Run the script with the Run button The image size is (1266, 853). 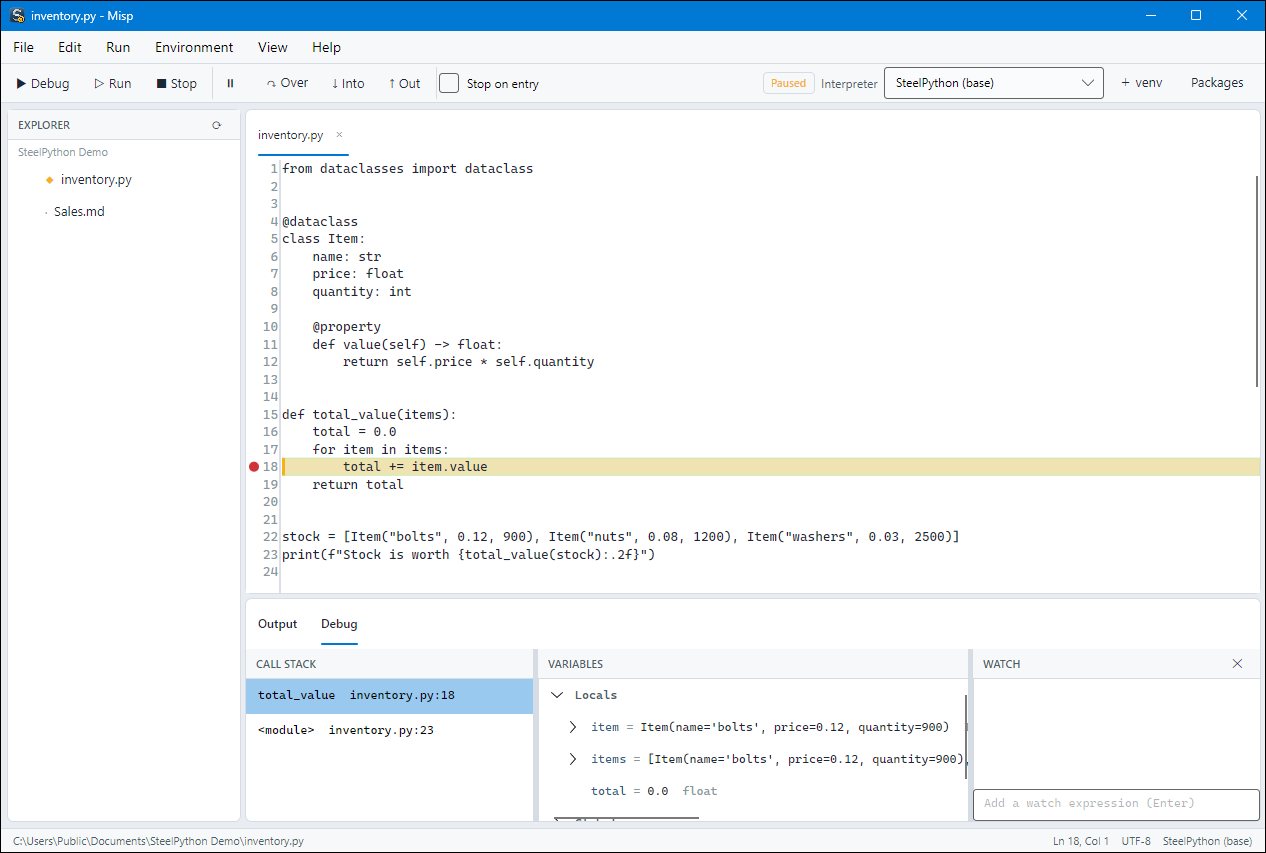[x=113, y=83]
